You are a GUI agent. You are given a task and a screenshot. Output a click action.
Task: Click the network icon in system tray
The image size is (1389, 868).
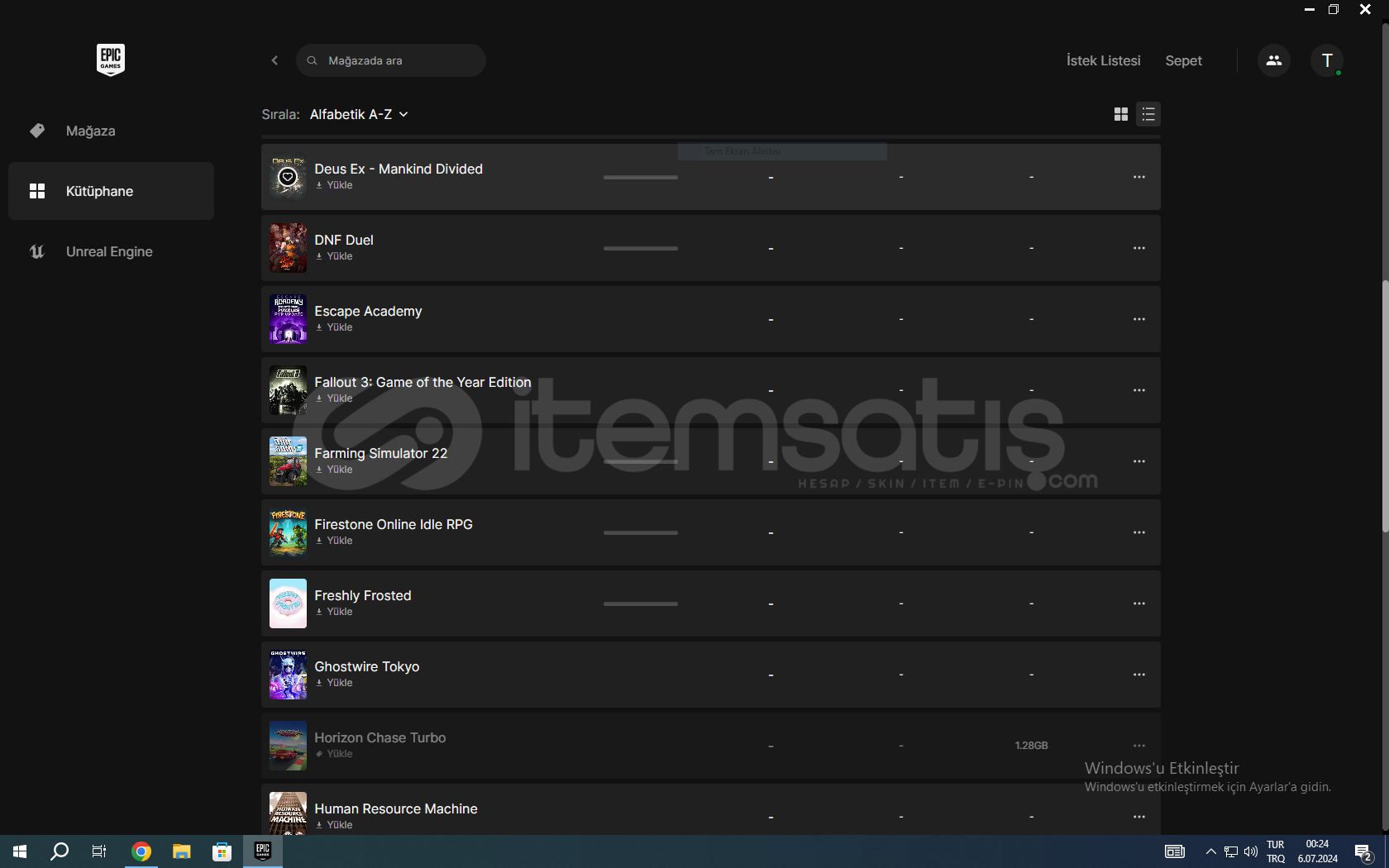click(1231, 851)
